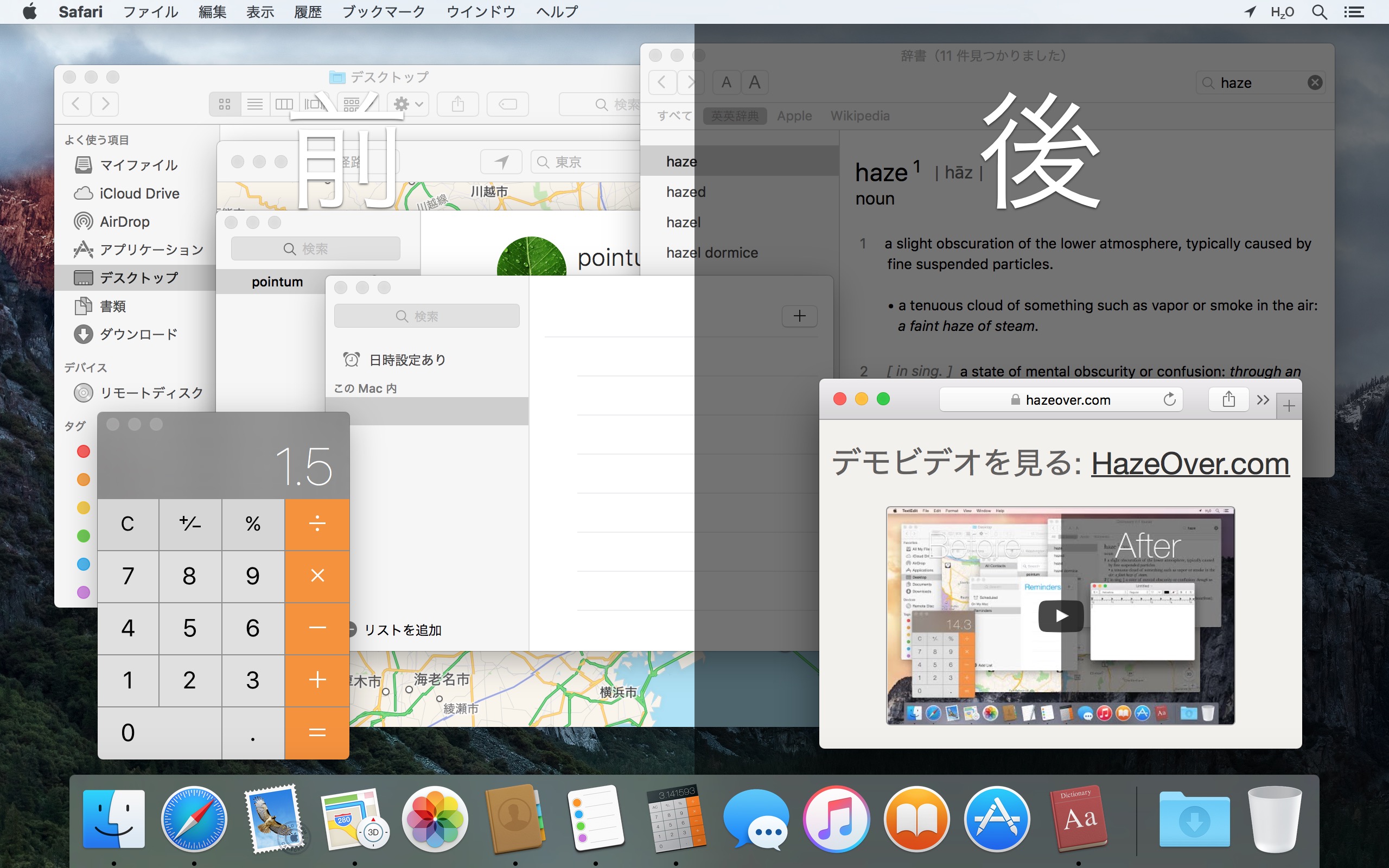Click the current location arrow in Maps
The width and height of the screenshot is (1389, 868).
coord(501,162)
